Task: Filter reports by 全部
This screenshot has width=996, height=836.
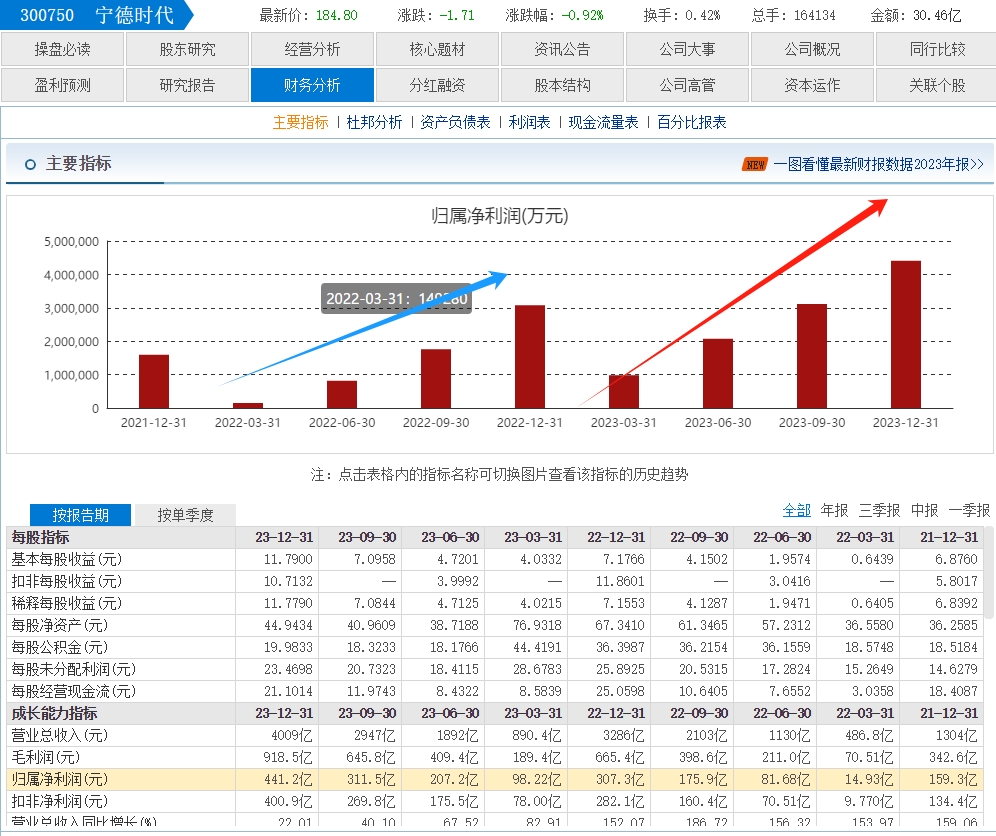Action: 797,510
